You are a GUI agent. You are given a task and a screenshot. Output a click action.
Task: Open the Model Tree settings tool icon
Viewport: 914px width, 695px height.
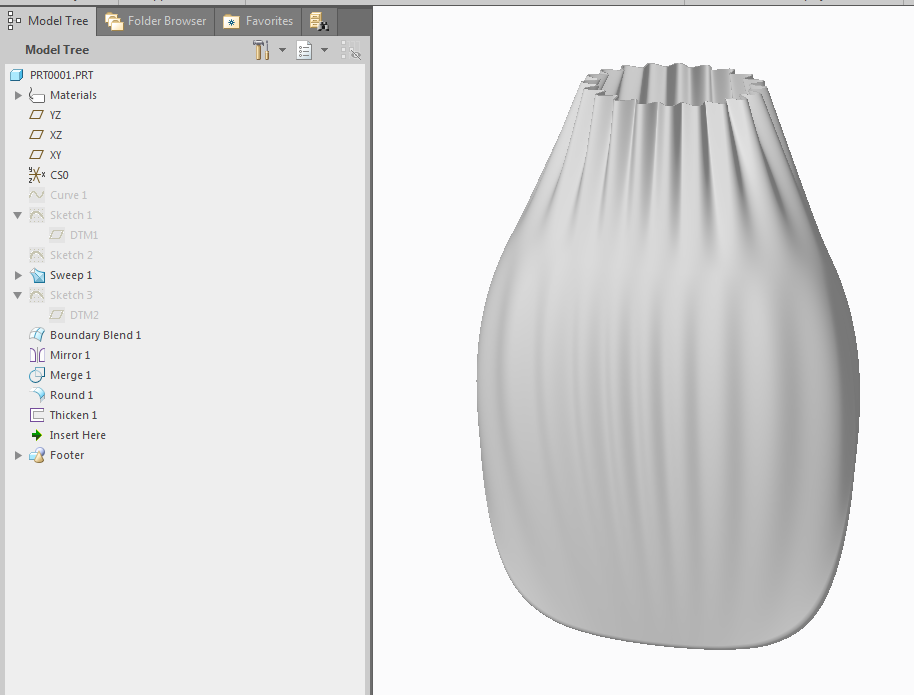pyautogui.click(x=262, y=50)
